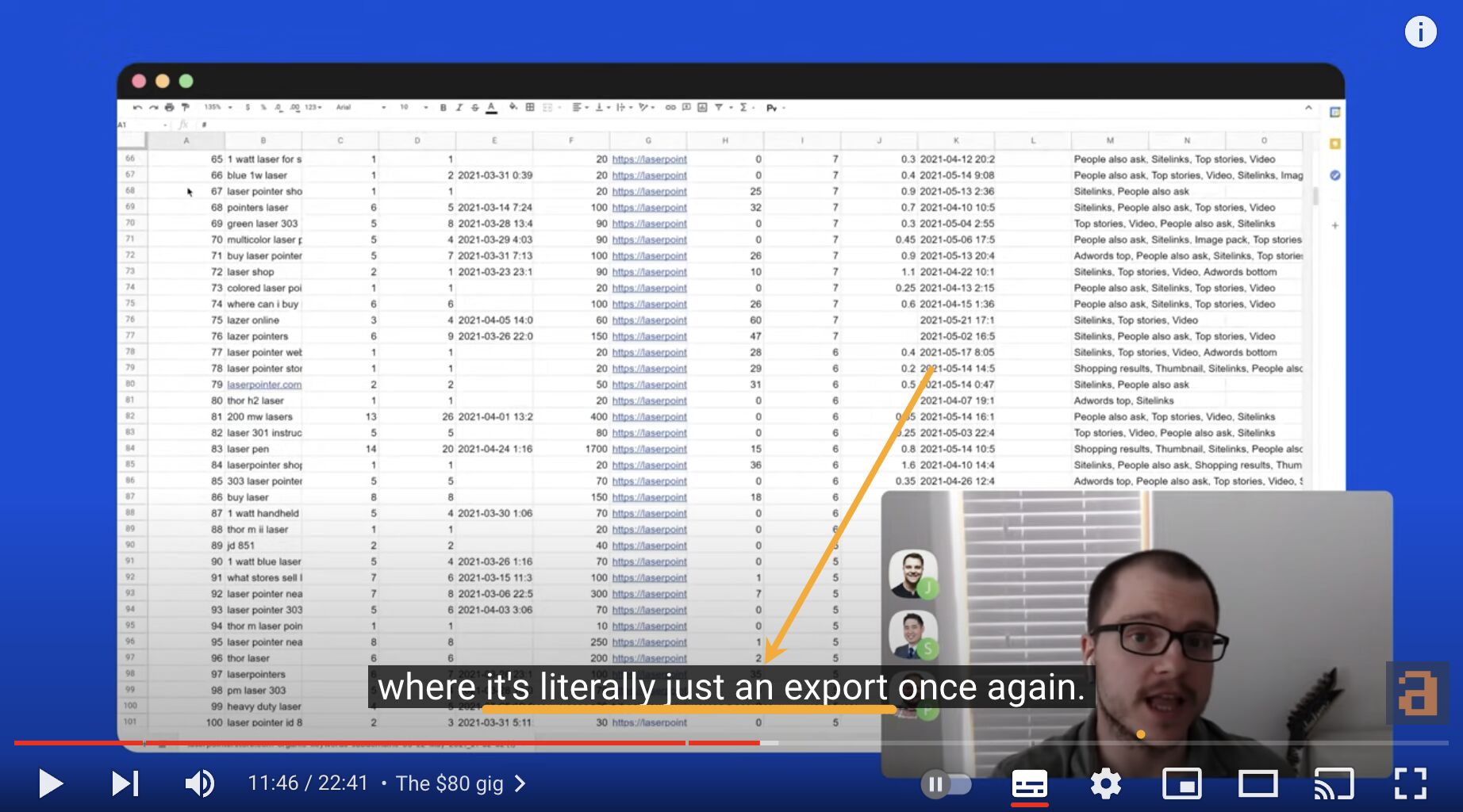The height and width of the screenshot is (812, 1463).
Task: Select the Paint format tool
Action: tap(185, 107)
